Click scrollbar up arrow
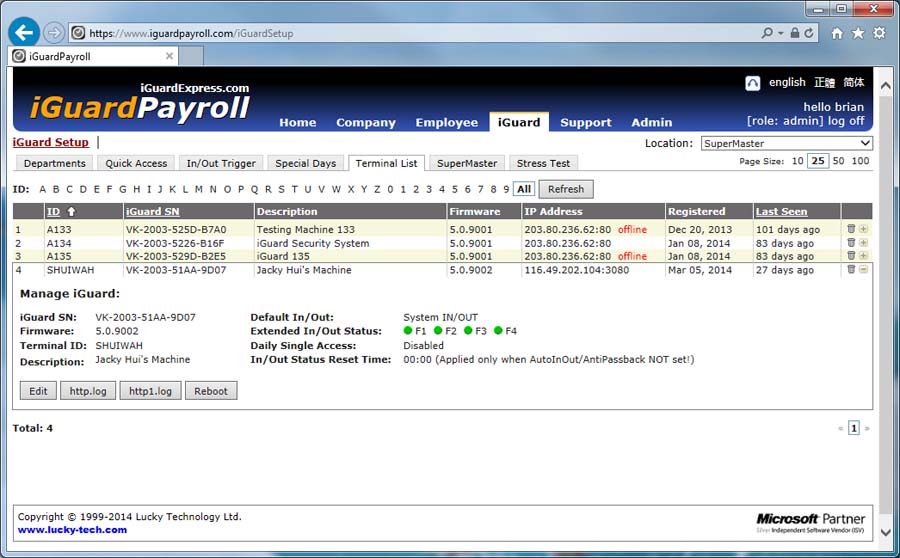 (x=886, y=86)
